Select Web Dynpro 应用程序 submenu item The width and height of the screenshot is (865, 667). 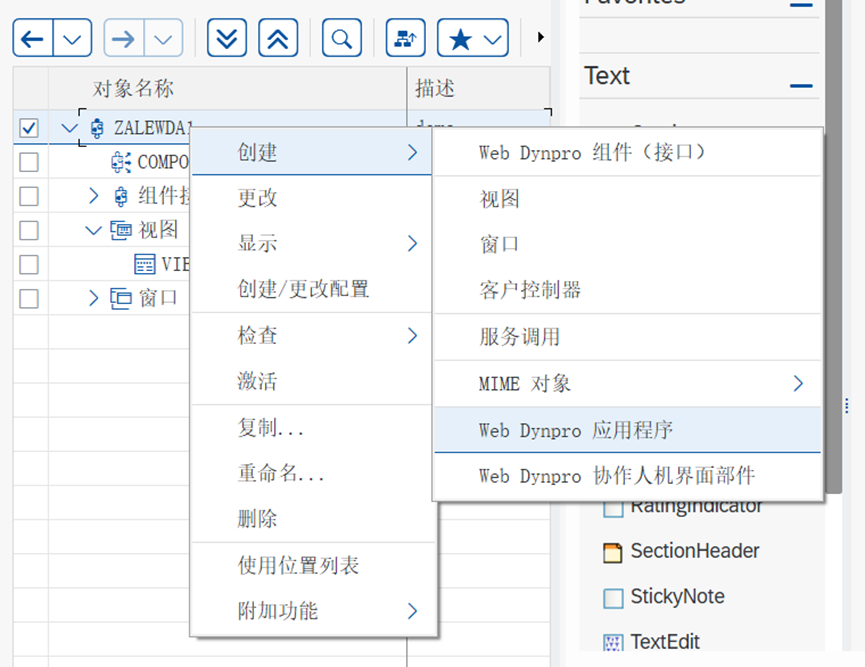coord(627,430)
